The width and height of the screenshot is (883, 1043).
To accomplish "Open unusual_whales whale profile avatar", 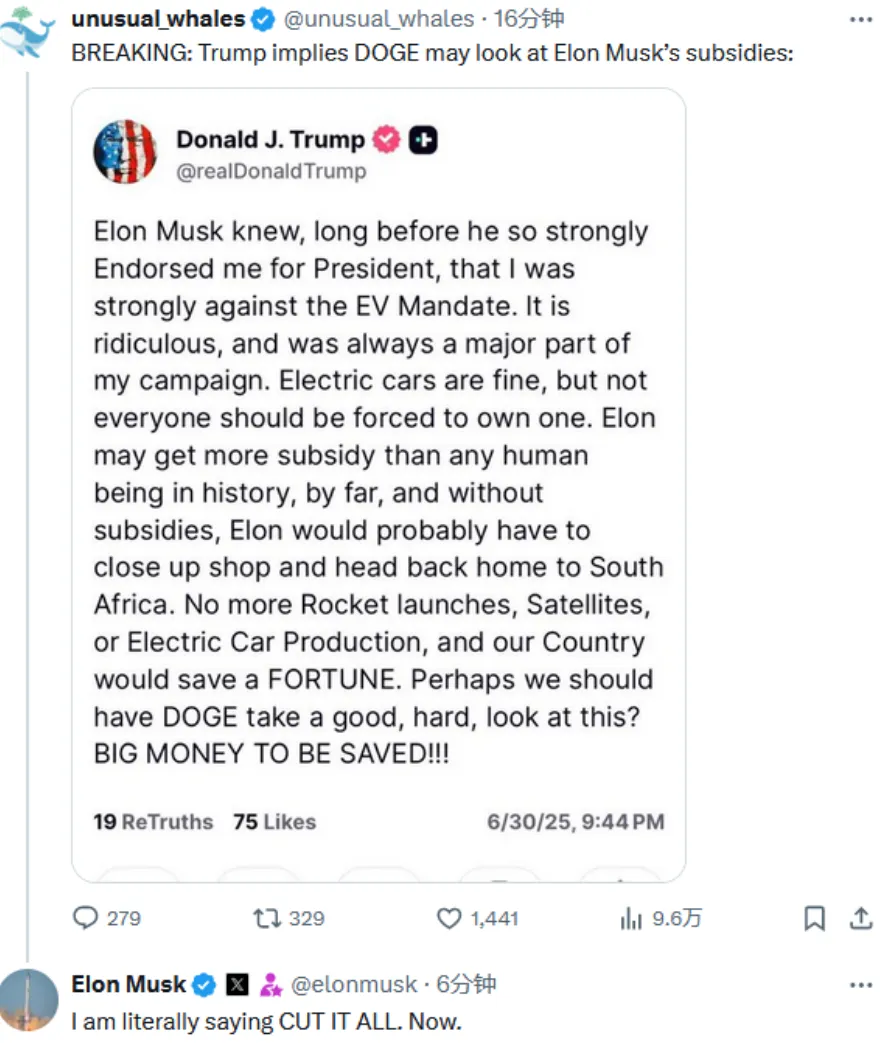I will (27, 32).
